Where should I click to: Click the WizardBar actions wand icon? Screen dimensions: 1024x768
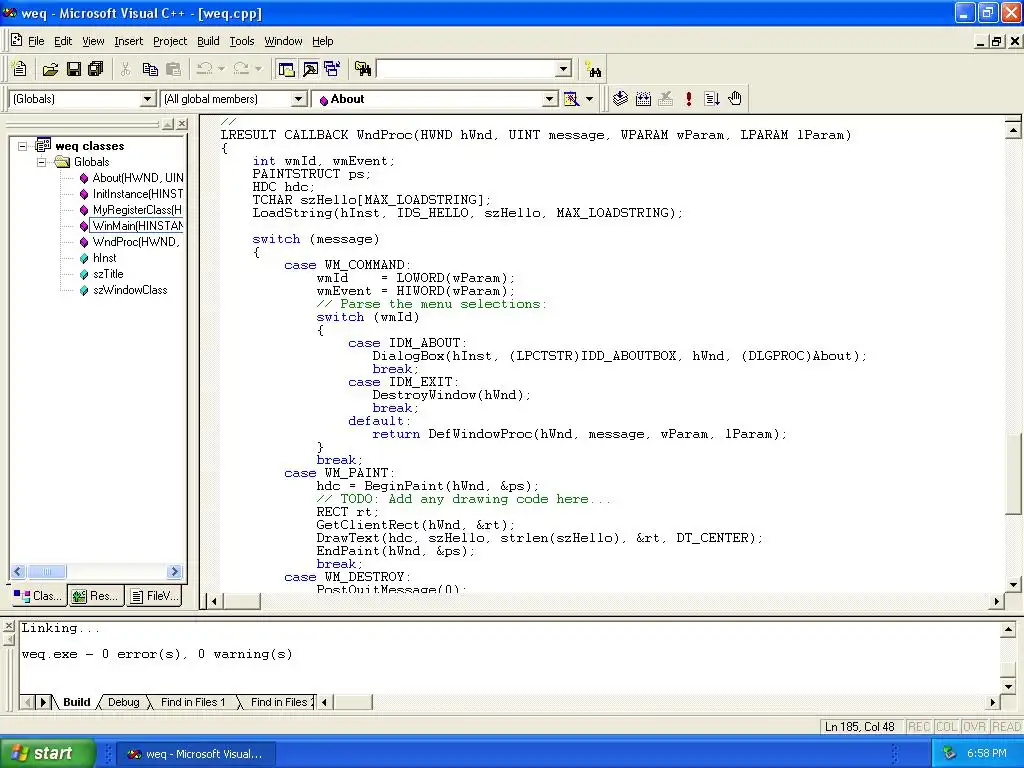(571, 99)
